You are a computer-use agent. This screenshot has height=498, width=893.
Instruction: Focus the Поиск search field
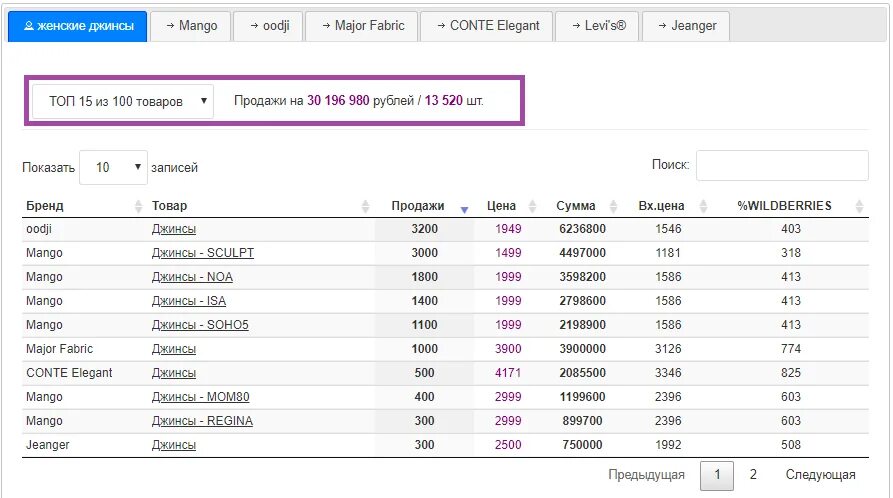(x=783, y=165)
